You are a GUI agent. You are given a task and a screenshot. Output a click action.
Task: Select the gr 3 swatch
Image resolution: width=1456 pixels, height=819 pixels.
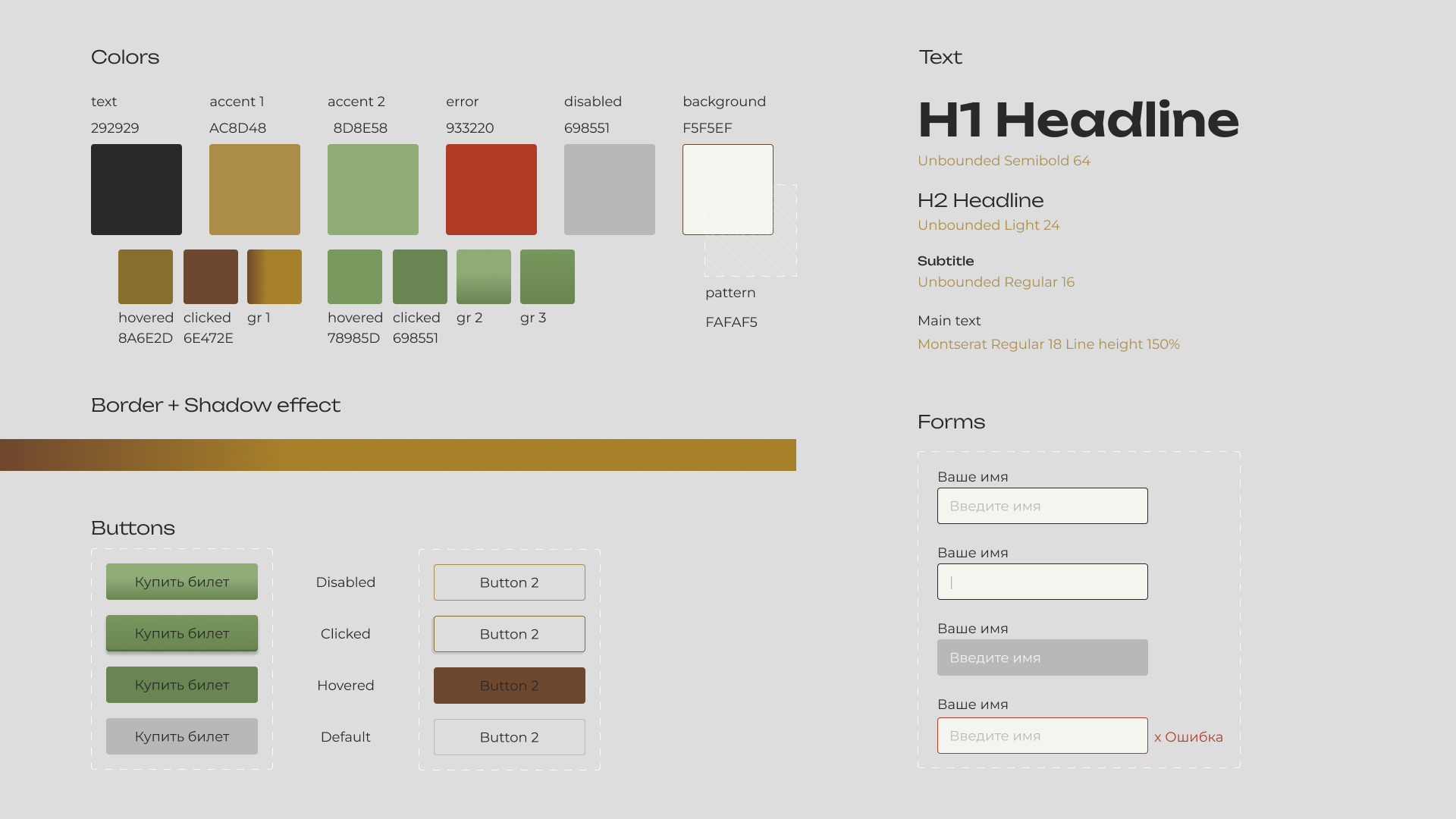[547, 276]
